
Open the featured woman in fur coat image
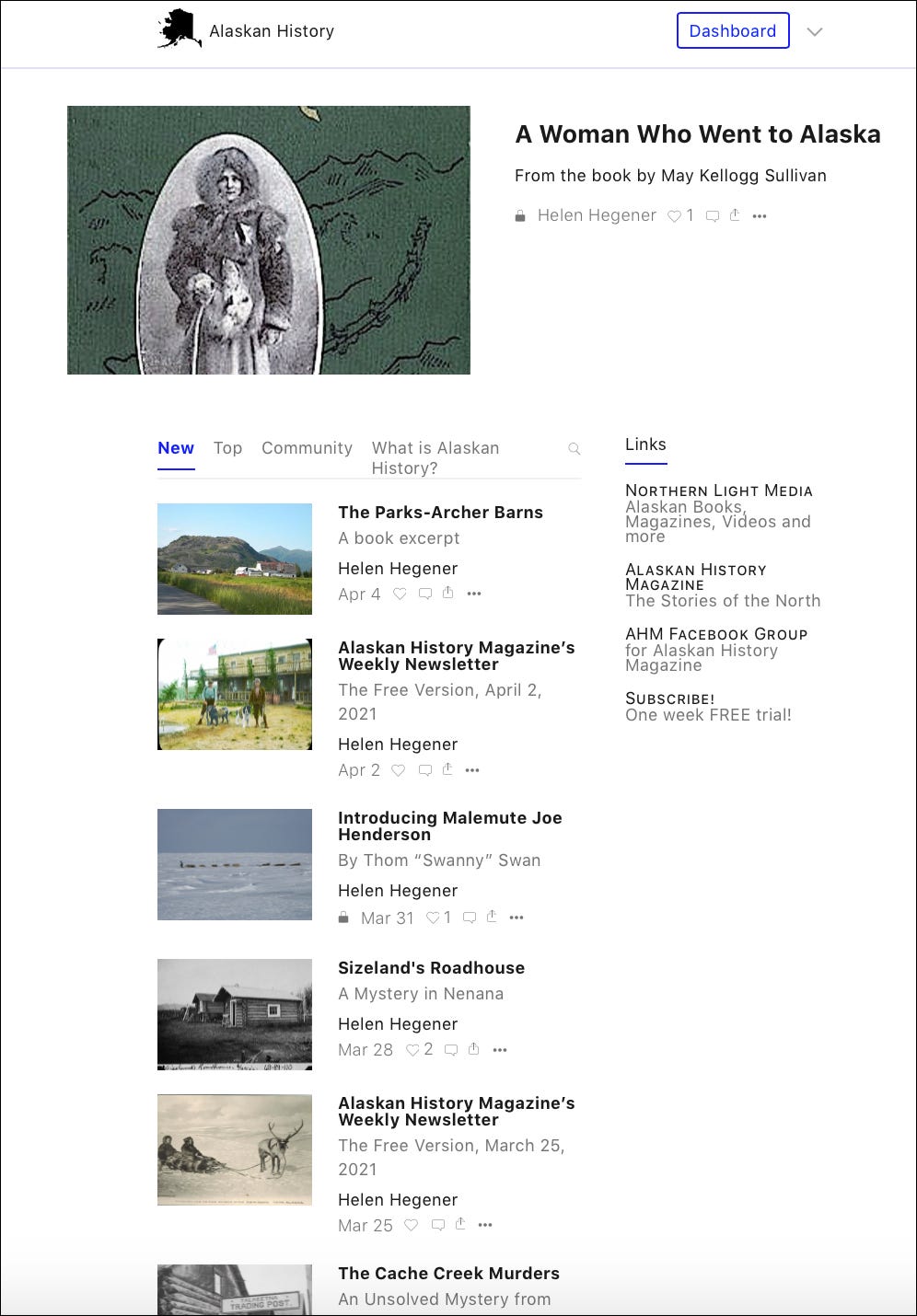point(269,240)
